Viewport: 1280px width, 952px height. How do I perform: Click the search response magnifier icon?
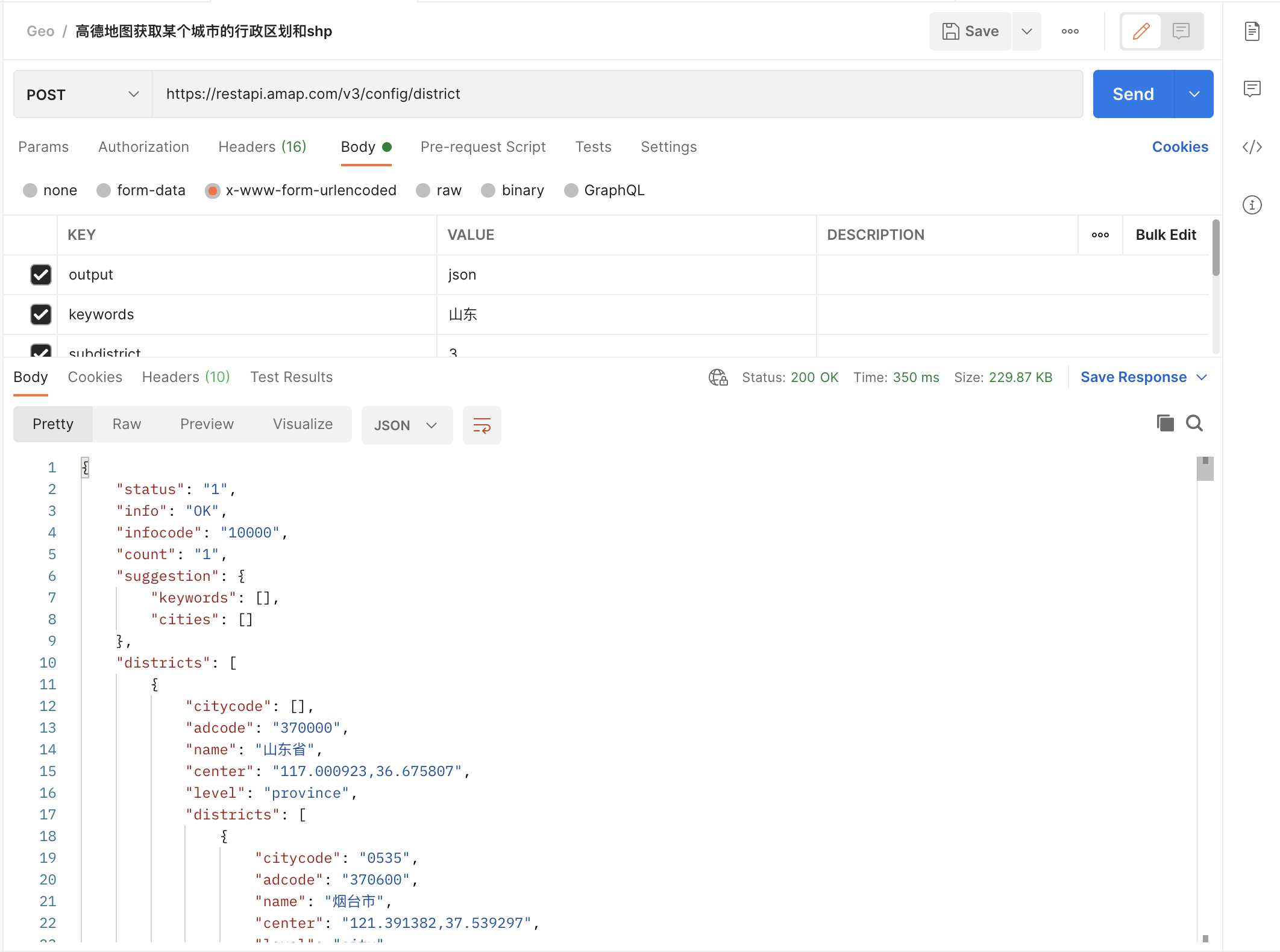pos(1194,424)
